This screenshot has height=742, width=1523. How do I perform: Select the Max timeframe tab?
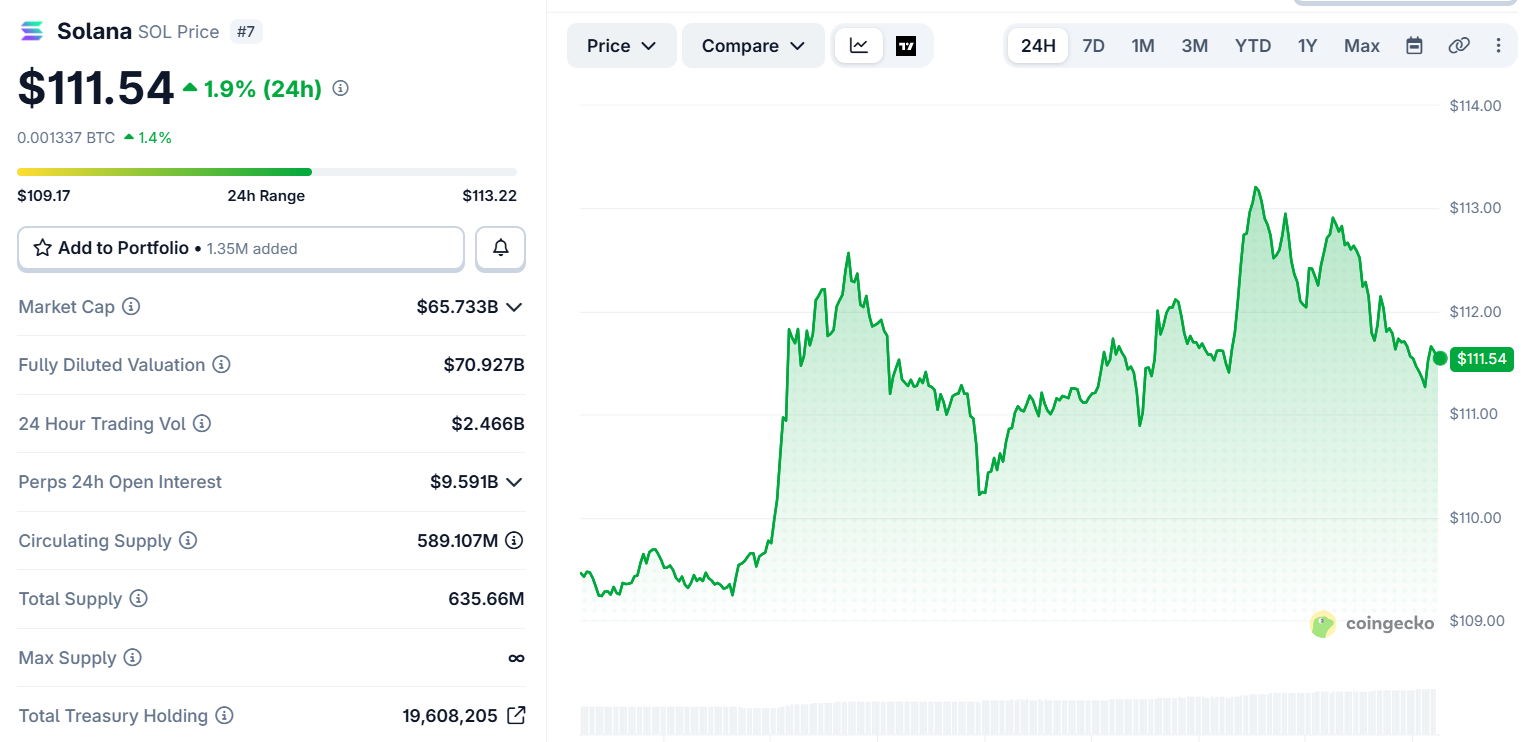[x=1362, y=46]
